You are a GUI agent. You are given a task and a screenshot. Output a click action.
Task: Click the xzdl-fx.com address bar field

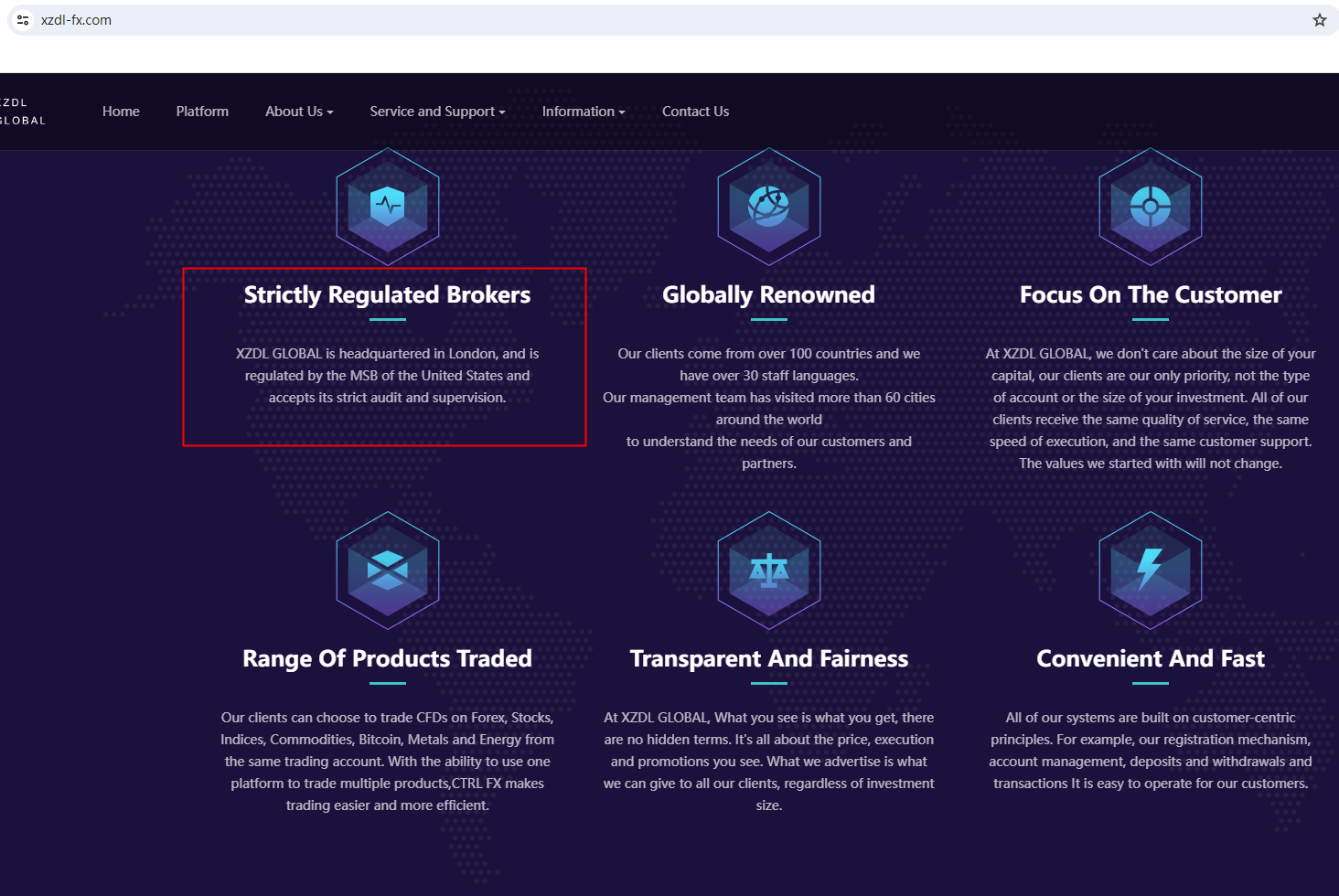672,20
